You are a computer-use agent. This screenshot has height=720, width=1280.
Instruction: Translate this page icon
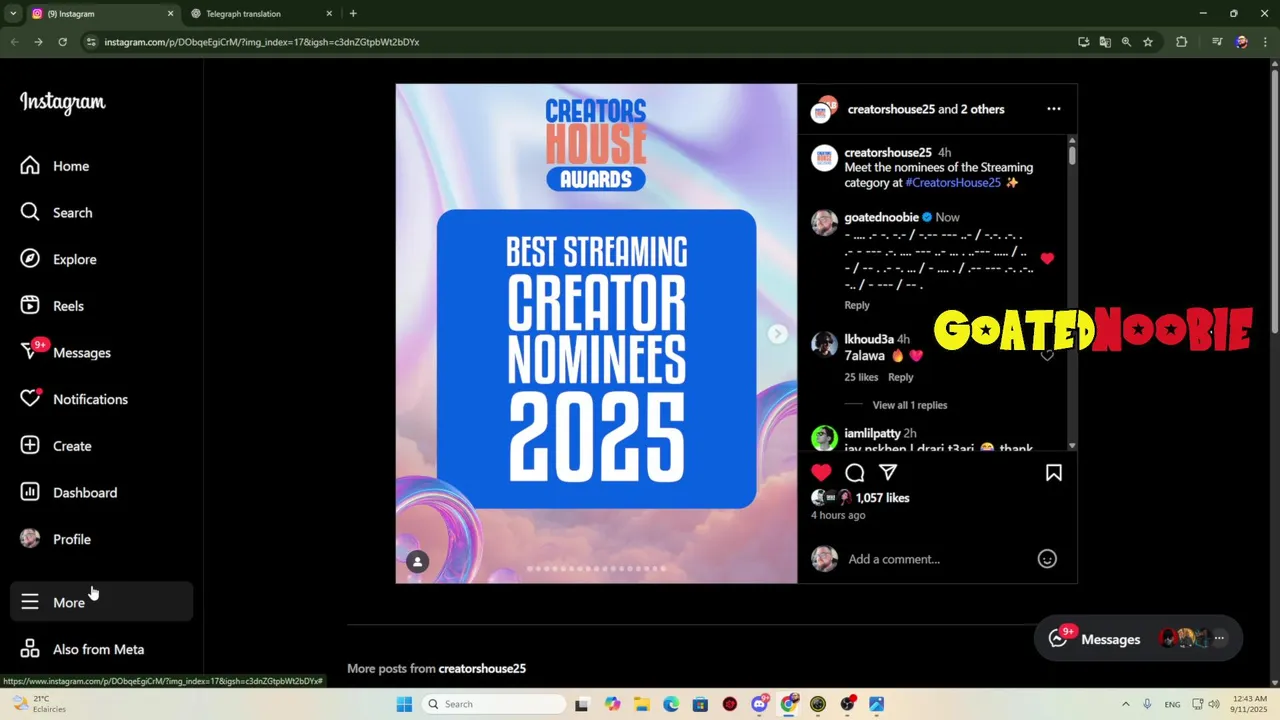(x=1105, y=42)
